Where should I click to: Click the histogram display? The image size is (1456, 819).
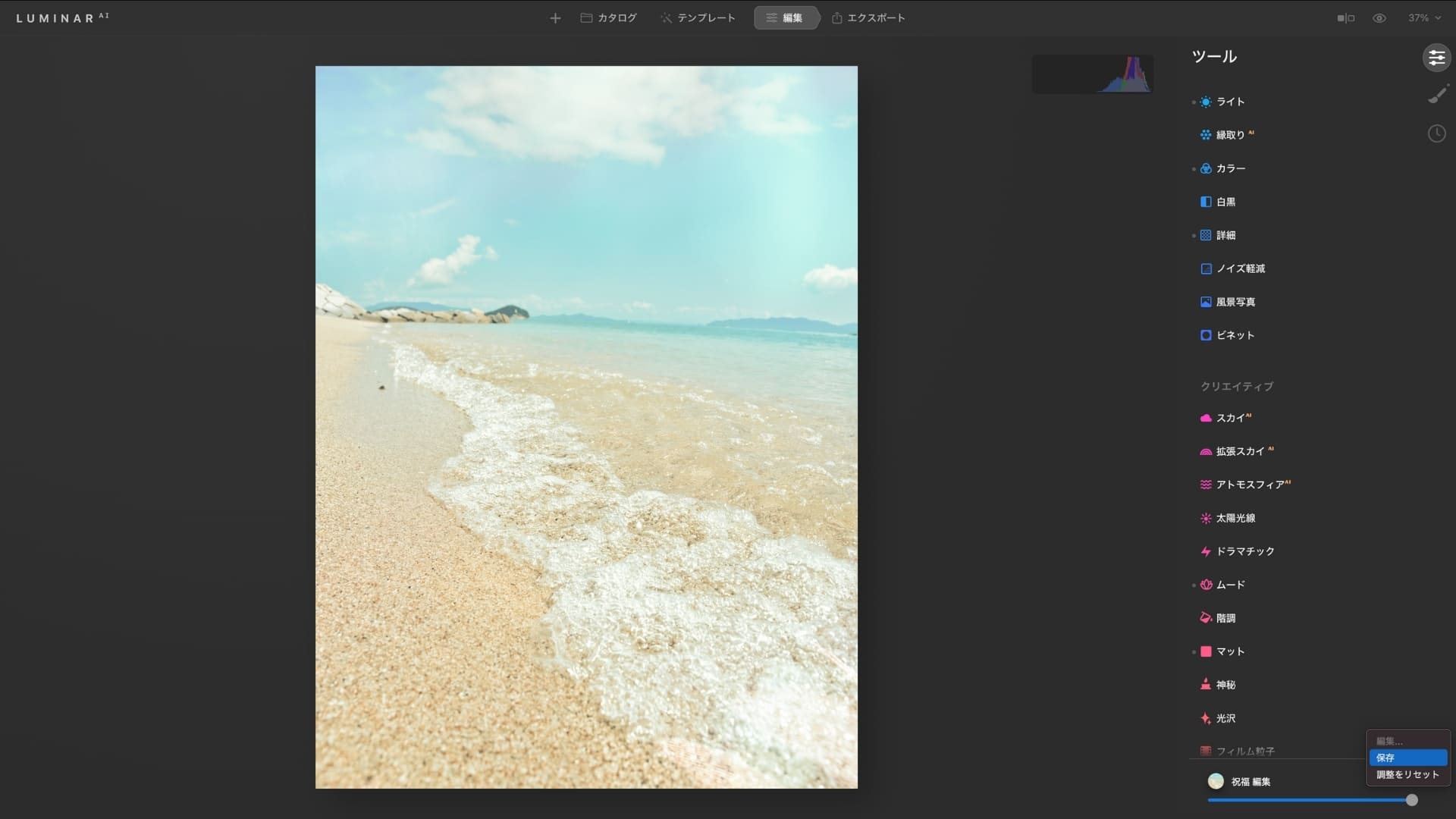pyautogui.click(x=1093, y=74)
